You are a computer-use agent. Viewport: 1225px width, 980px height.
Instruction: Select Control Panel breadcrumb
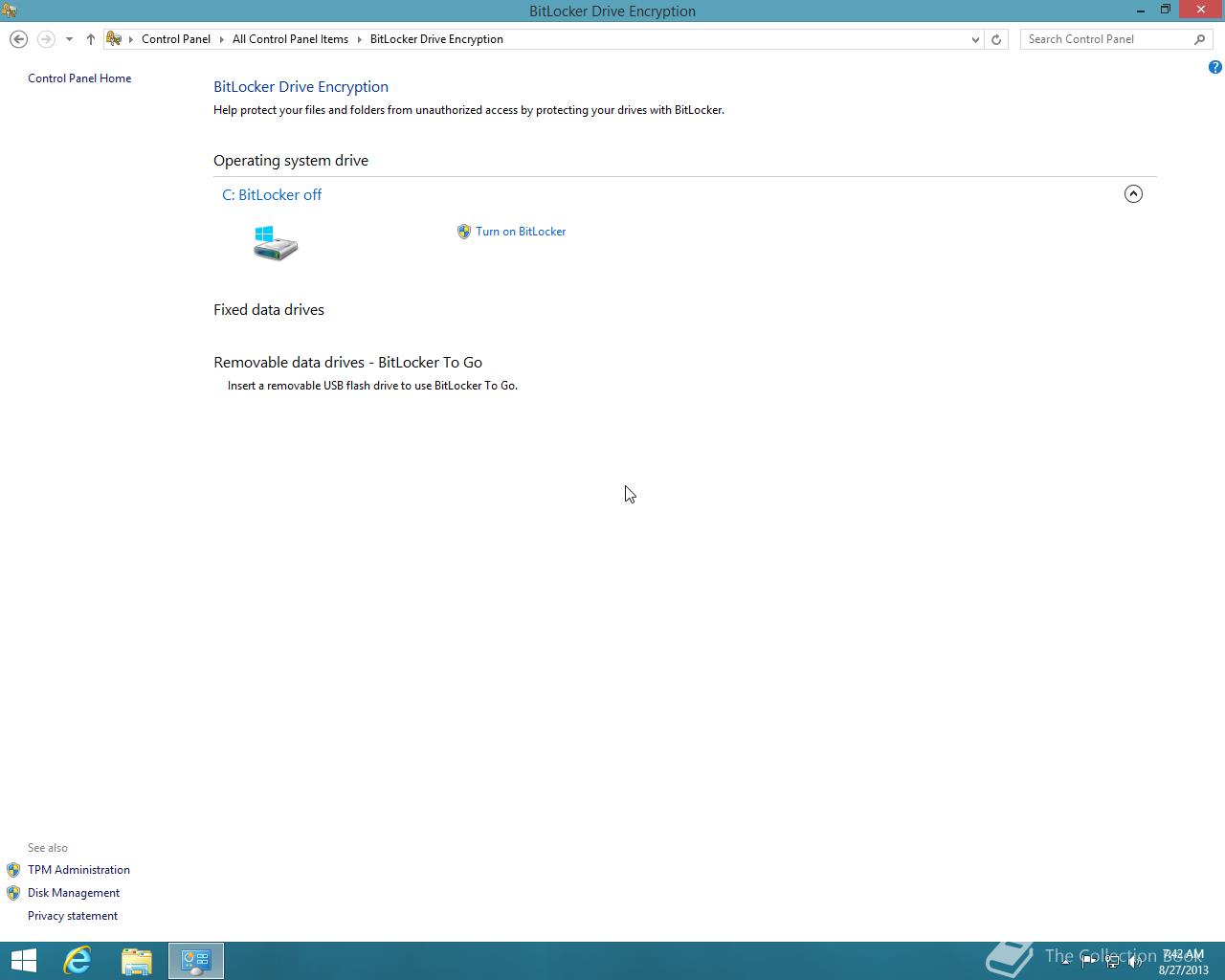click(176, 39)
